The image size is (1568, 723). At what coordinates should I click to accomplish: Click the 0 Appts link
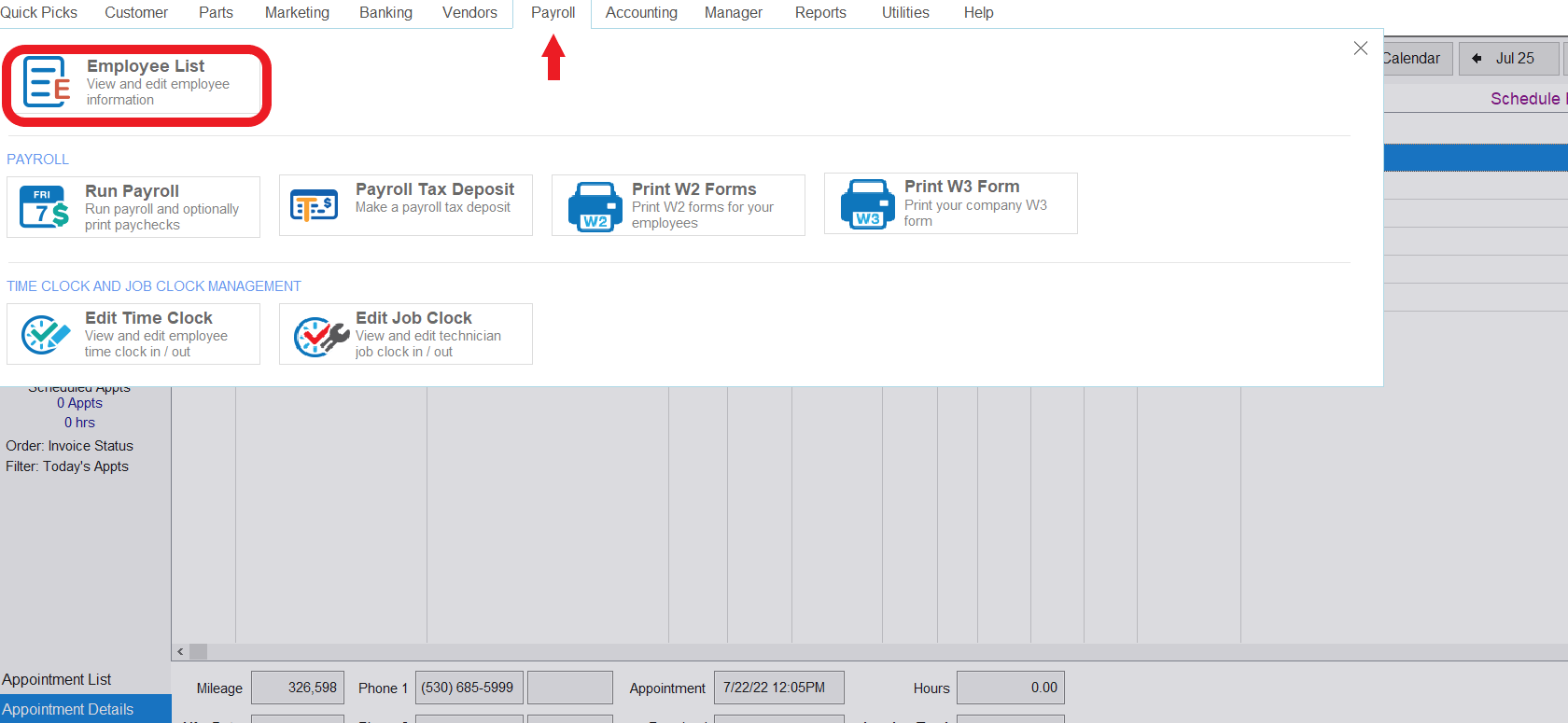point(79,403)
